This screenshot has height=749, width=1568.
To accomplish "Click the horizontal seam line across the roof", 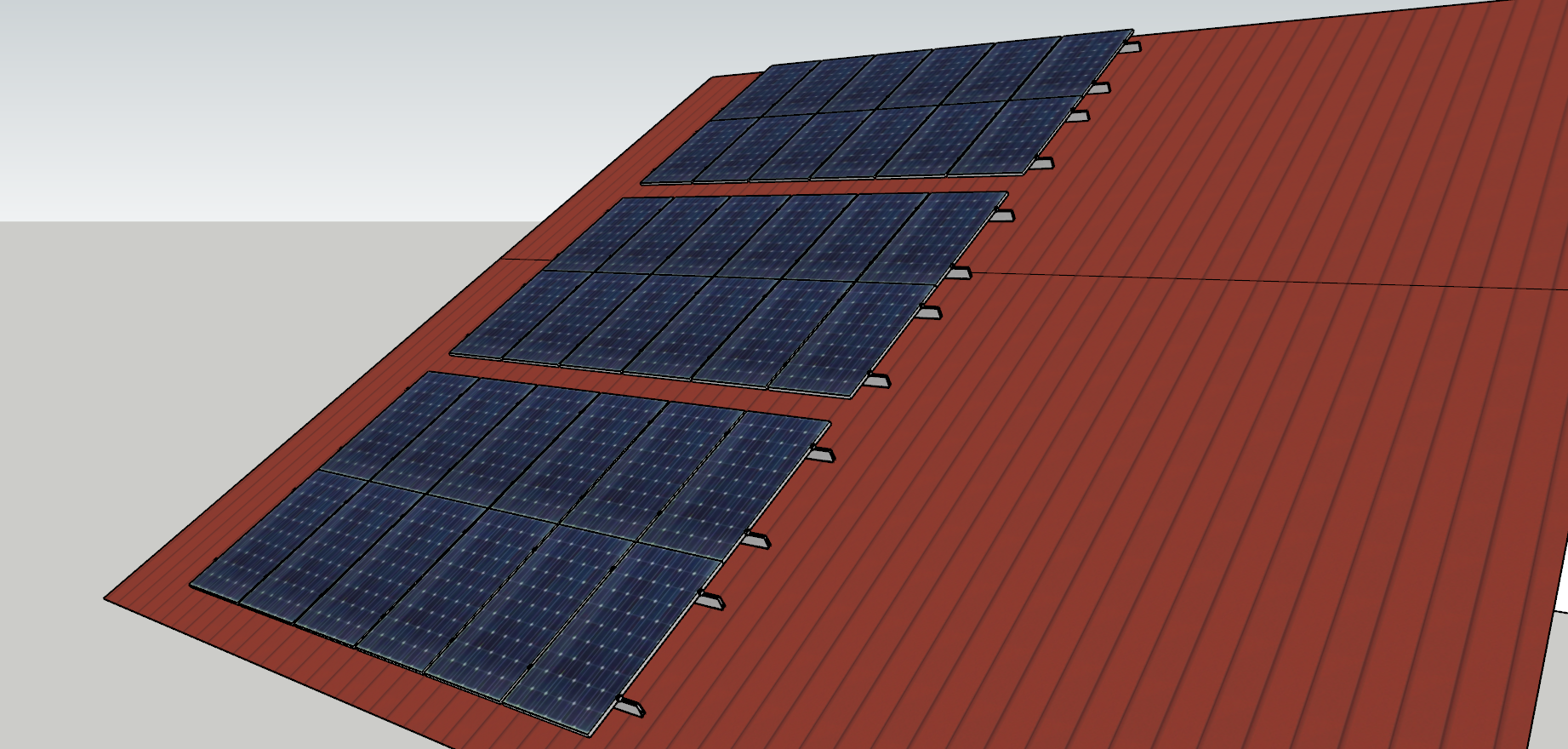I will click(1276, 280).
